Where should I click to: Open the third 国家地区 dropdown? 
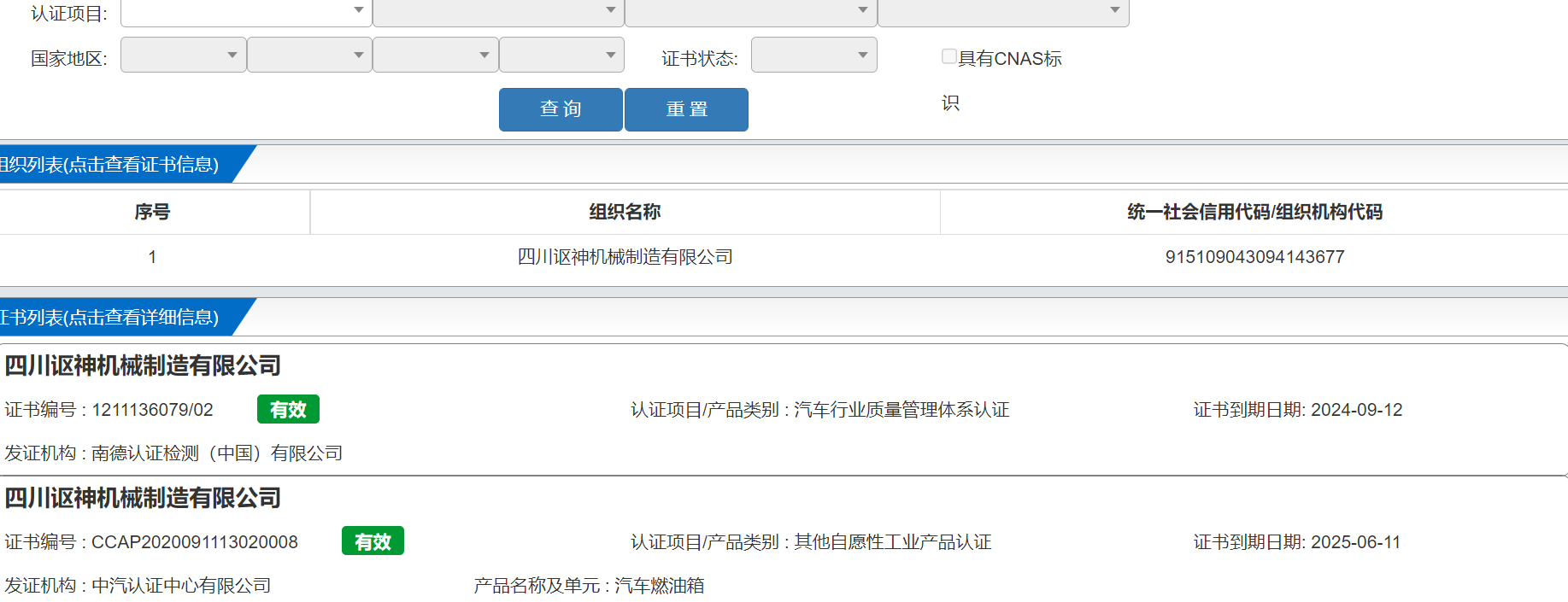[x=436, y=55]
